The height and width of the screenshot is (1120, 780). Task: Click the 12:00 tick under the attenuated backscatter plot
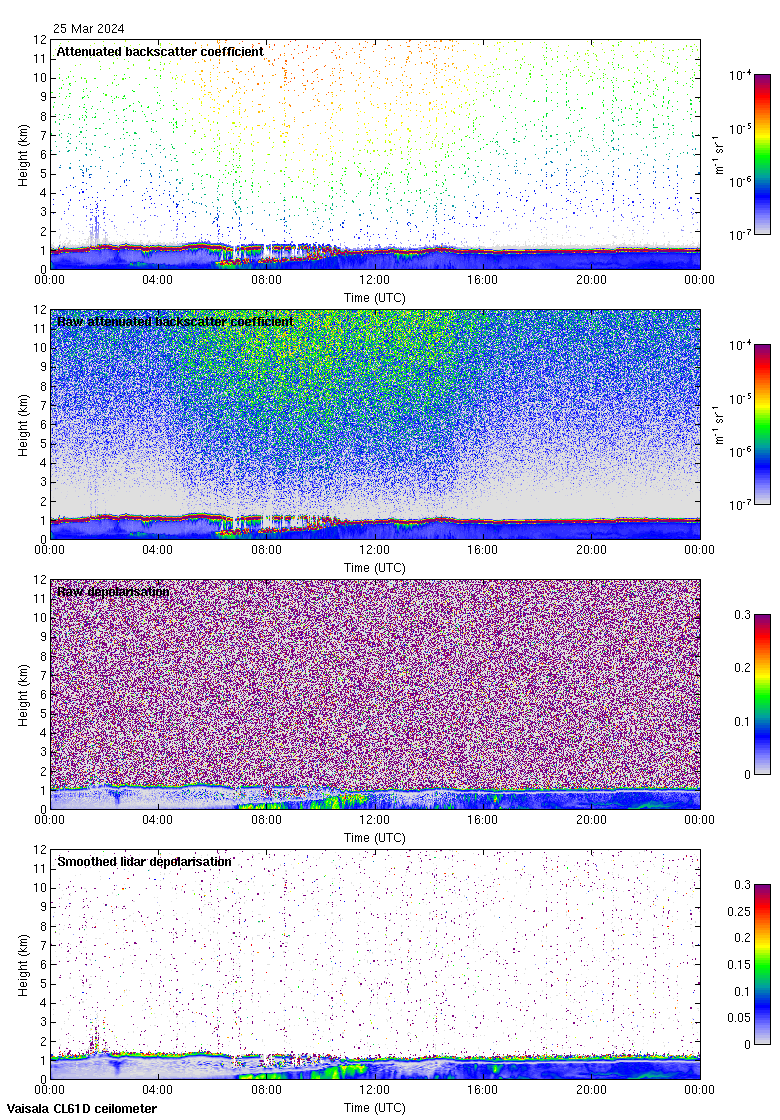374,280
